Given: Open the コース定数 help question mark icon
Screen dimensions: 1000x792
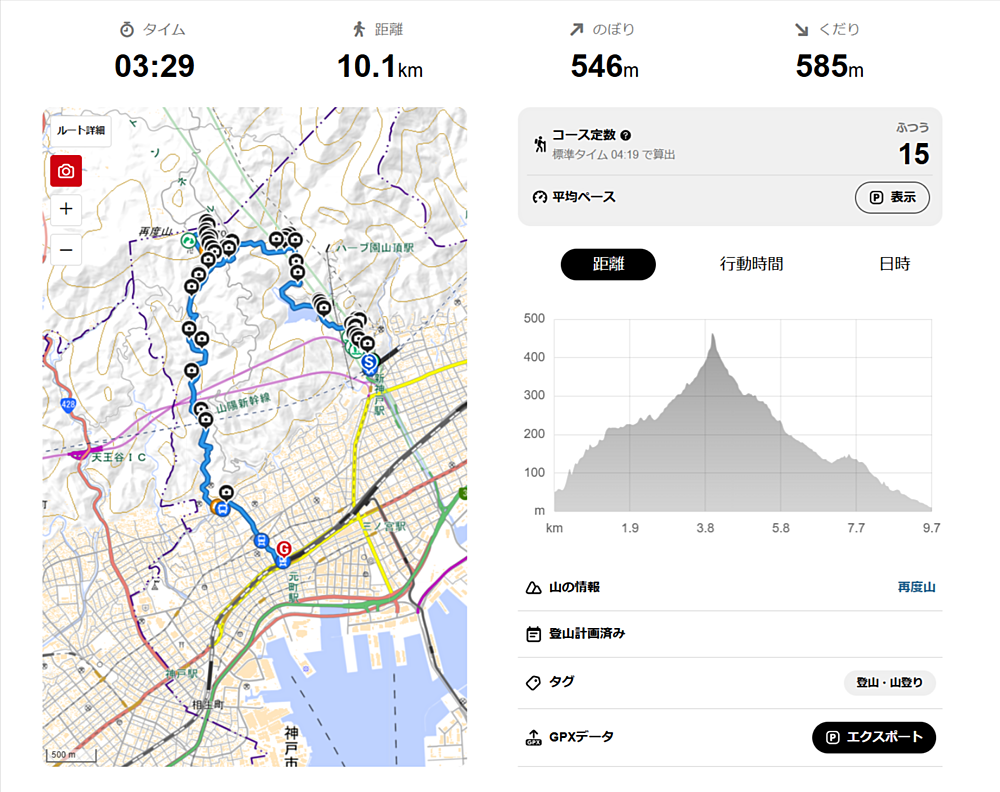Looking at the screenshot, I should pyautogui.click(x=626, y=135).
